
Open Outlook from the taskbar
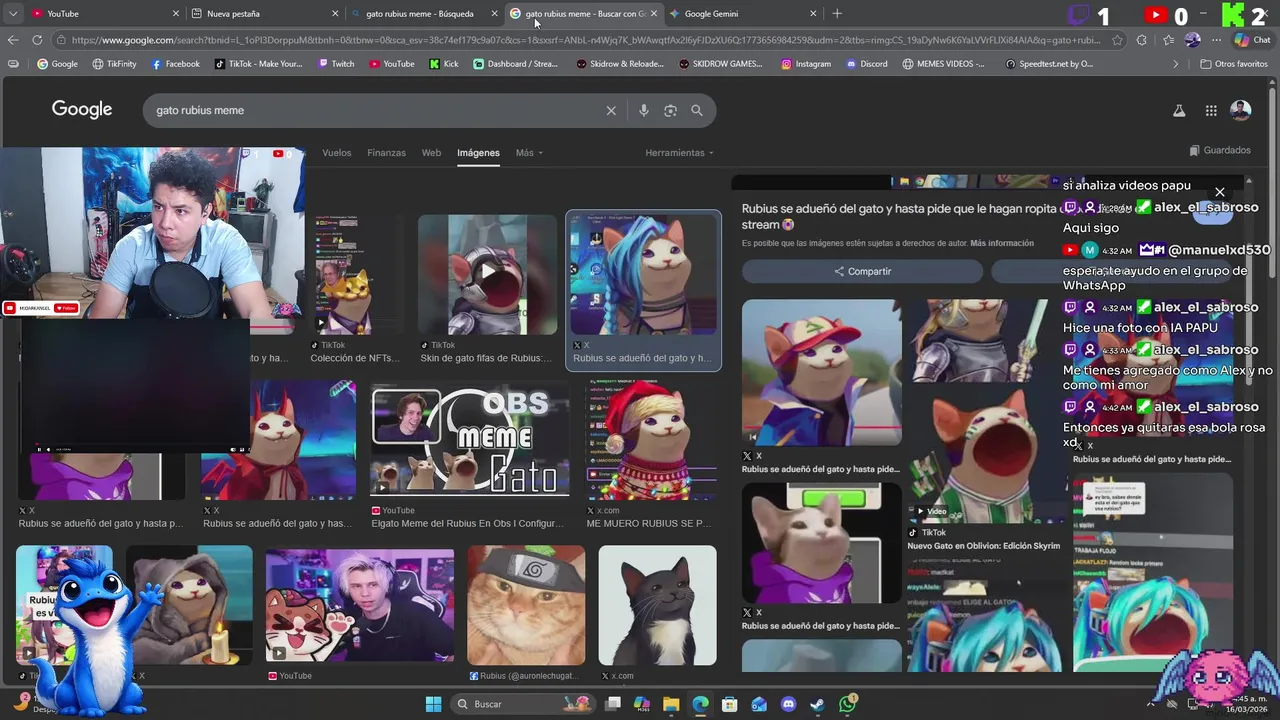pyautogui.click(x=759, y=704)
